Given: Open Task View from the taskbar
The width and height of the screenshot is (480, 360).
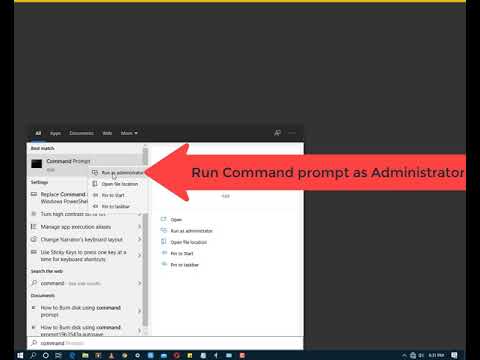Looking at the screenshot, I should (59, 355).
